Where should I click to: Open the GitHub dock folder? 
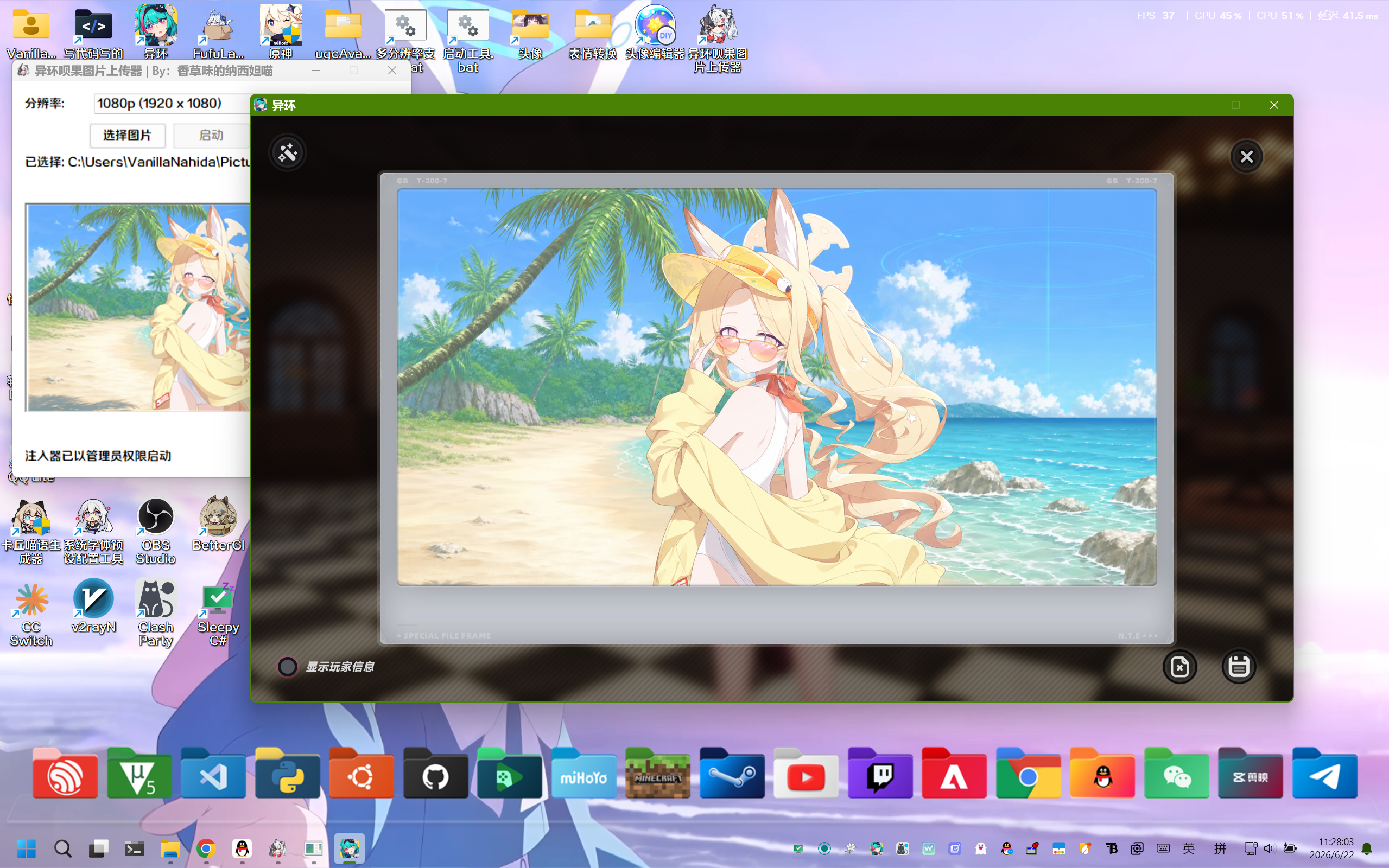point(435,773)
